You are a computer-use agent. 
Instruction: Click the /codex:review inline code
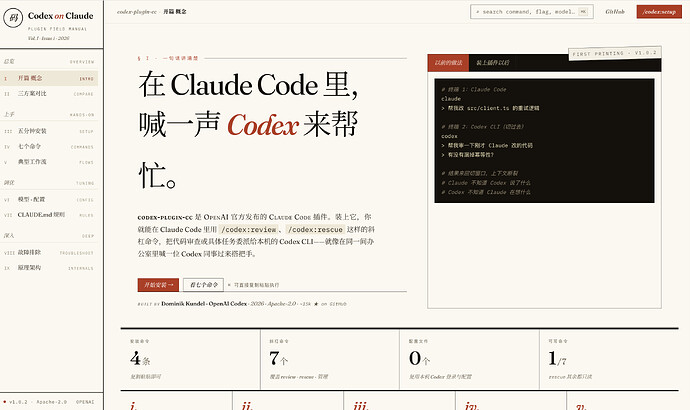pos(249,230)
